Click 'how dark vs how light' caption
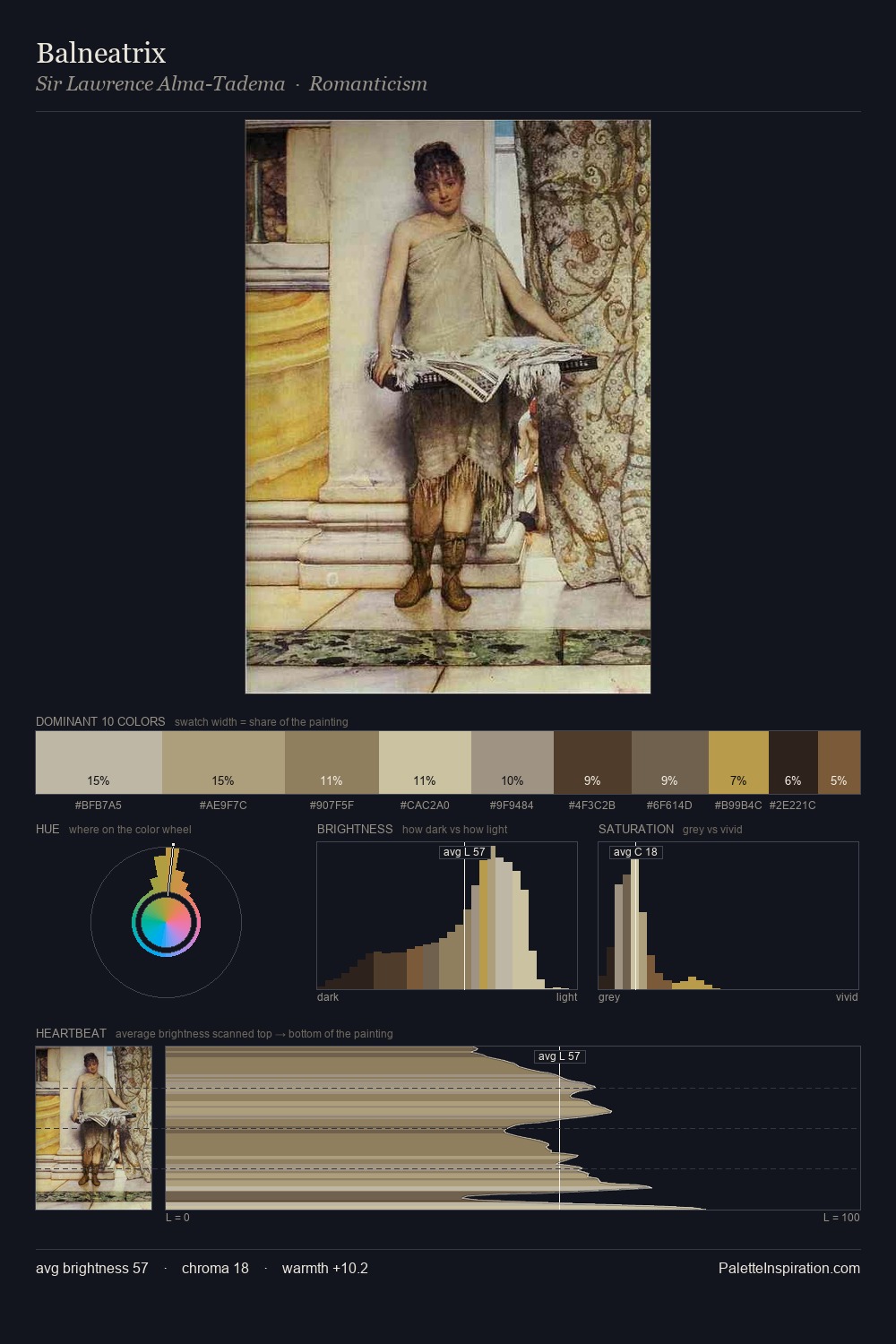Screen dimensions: 896x1344 point(455,830)
